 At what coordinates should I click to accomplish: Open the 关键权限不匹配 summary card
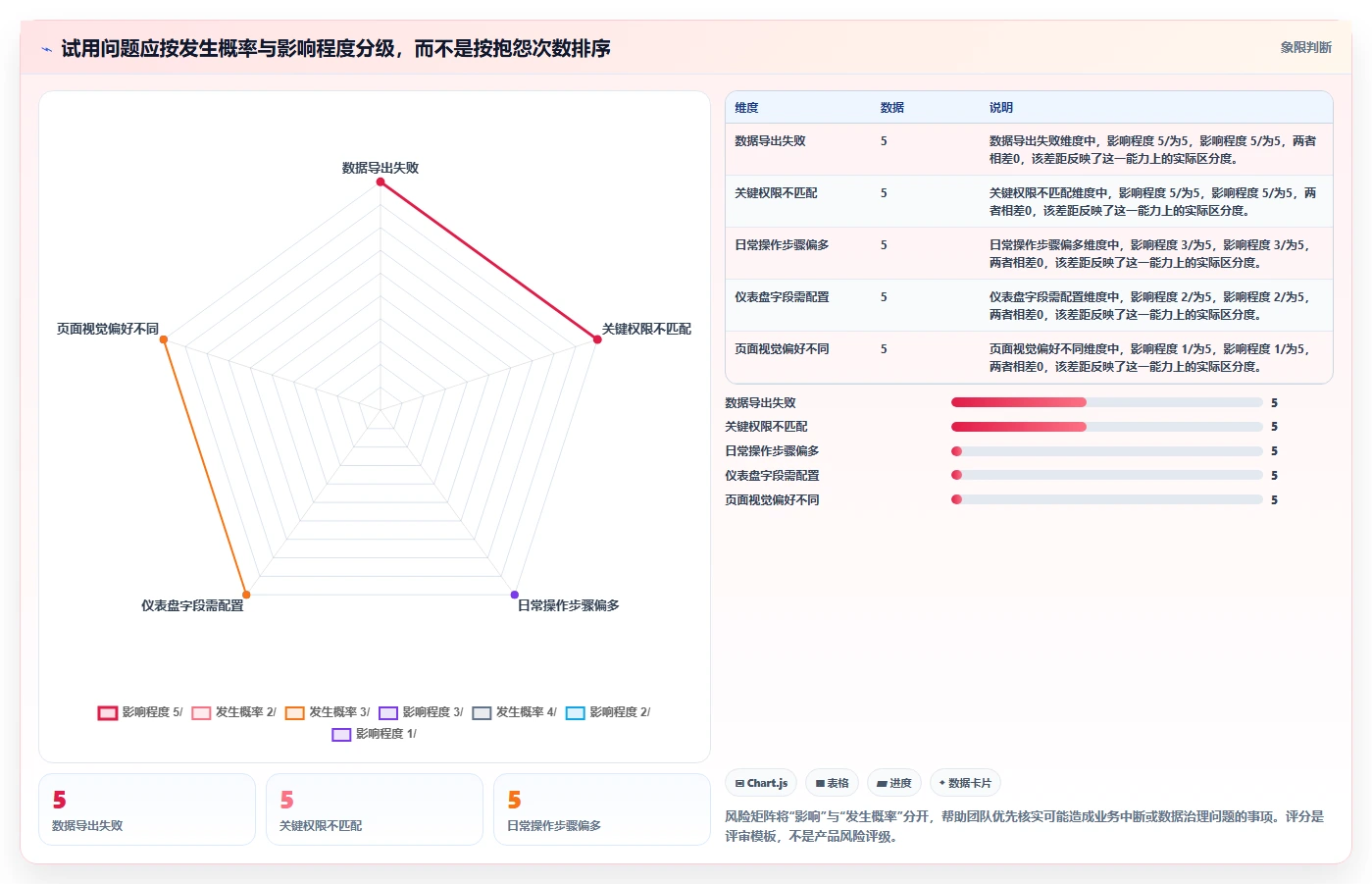coord(375,809)
